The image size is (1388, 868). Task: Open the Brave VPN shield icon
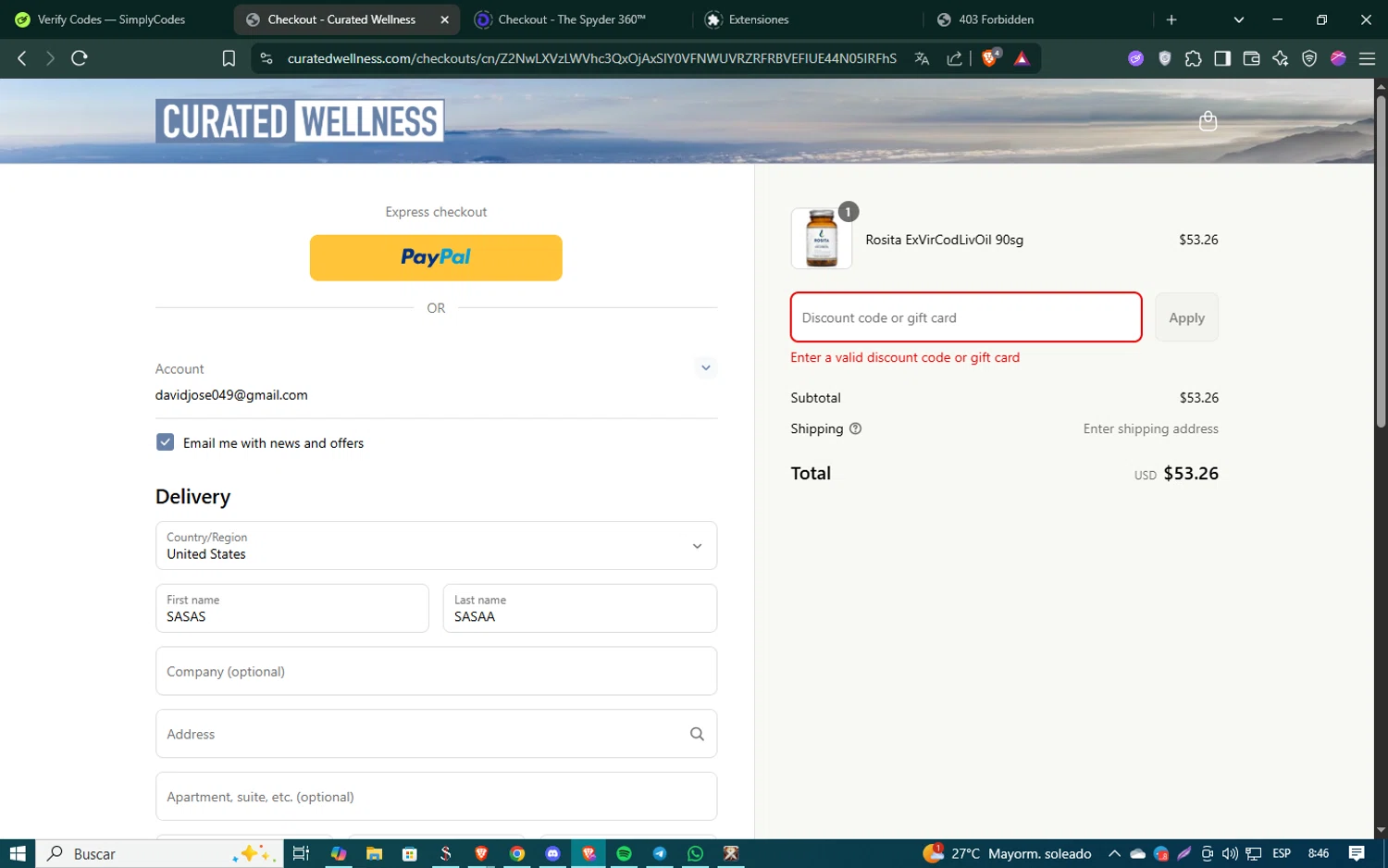pos(1309,58)
